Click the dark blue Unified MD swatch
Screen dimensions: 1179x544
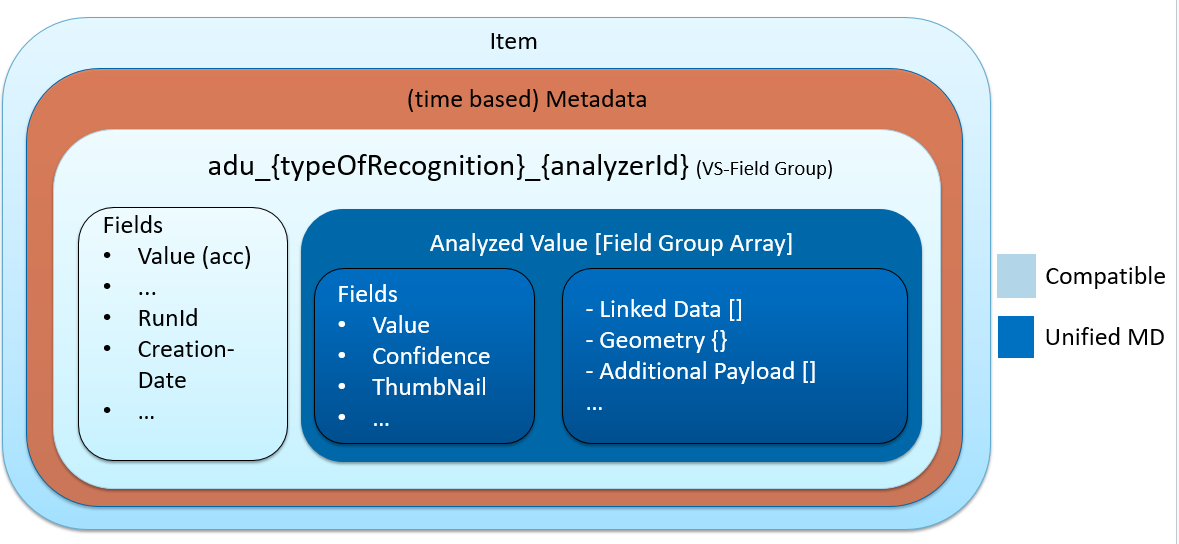pyautogui.click(x=1016, y=337)
